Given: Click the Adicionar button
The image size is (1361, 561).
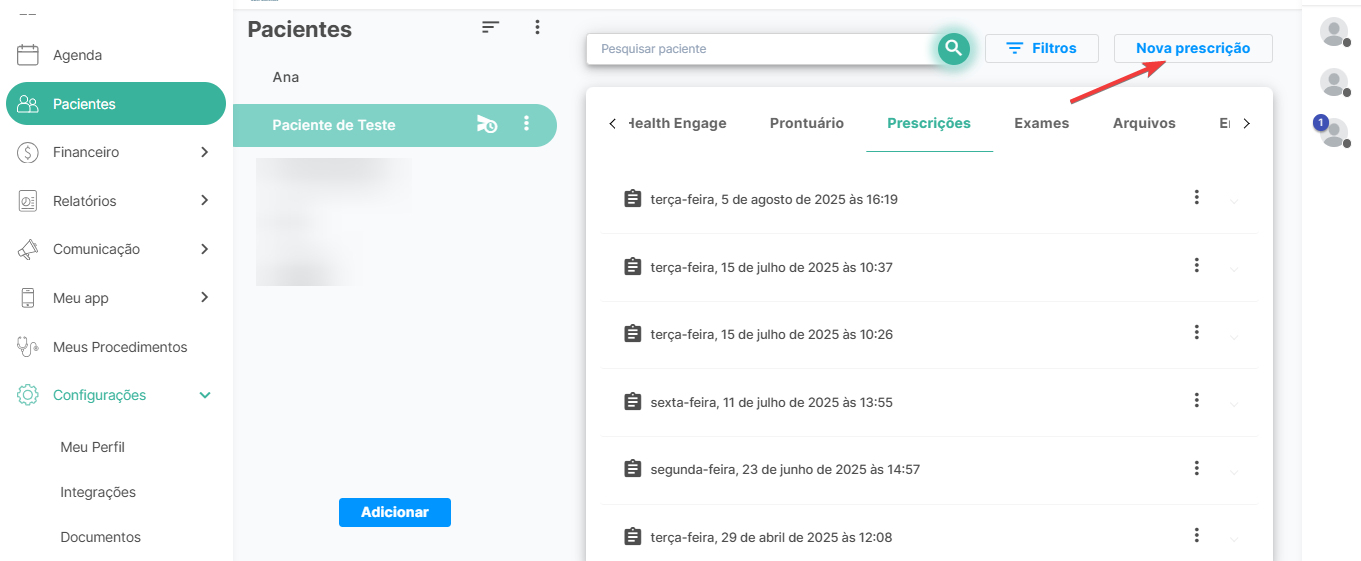Looking at the screenshot, I should point(394,512).
